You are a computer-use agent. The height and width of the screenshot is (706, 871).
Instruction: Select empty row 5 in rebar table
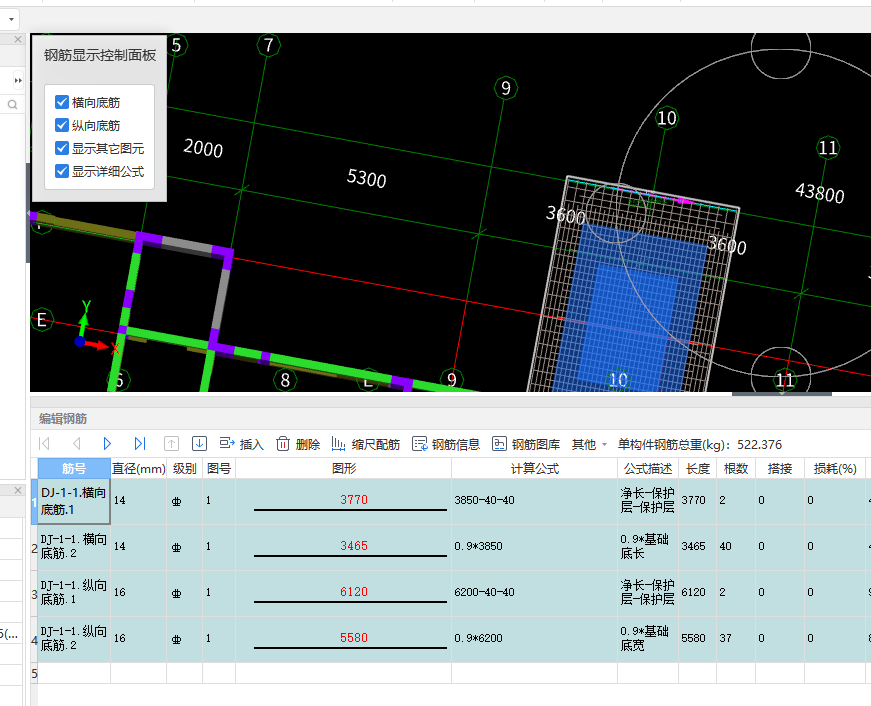coord(450,673)
